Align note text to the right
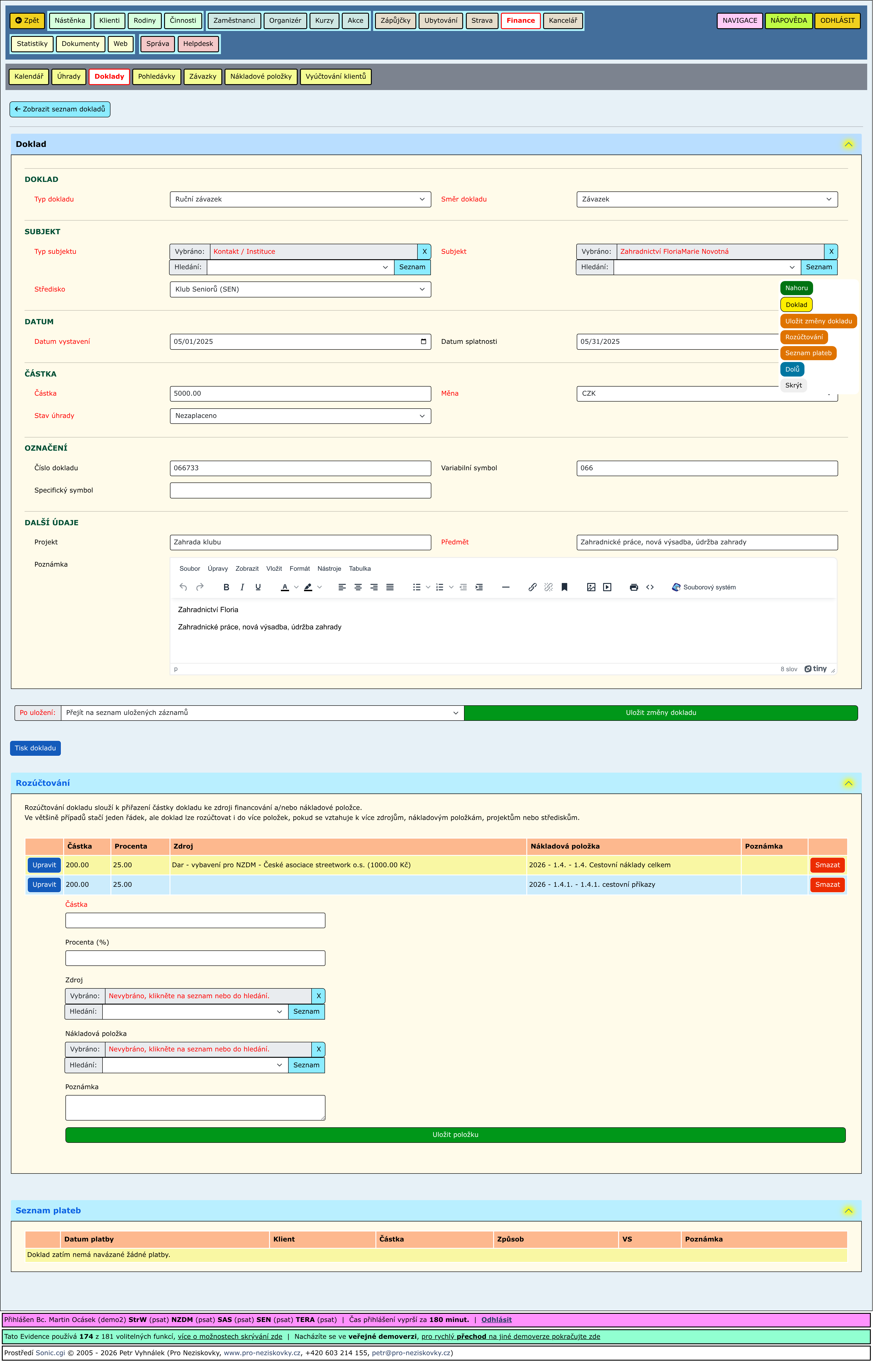The height and width of the screenshot is (1372, 874). (374, 587)
